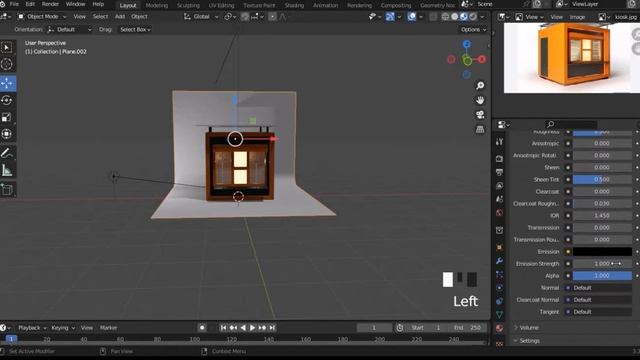The height and width of the screenshot is (360, 640).
Task: Activate the Rotate tool
Action: pos(7,100)
